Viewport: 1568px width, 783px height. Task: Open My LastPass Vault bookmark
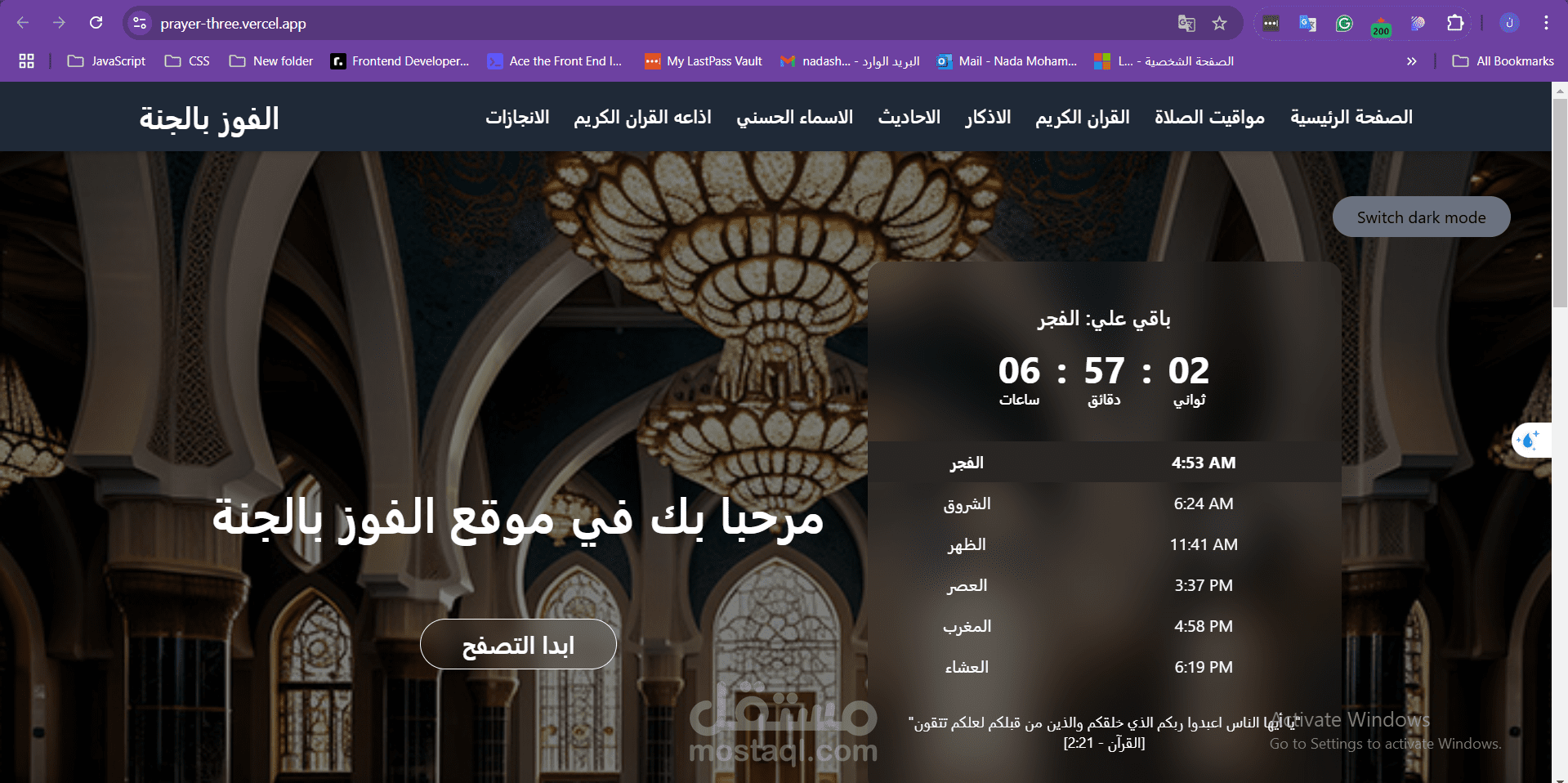point(704,60)
